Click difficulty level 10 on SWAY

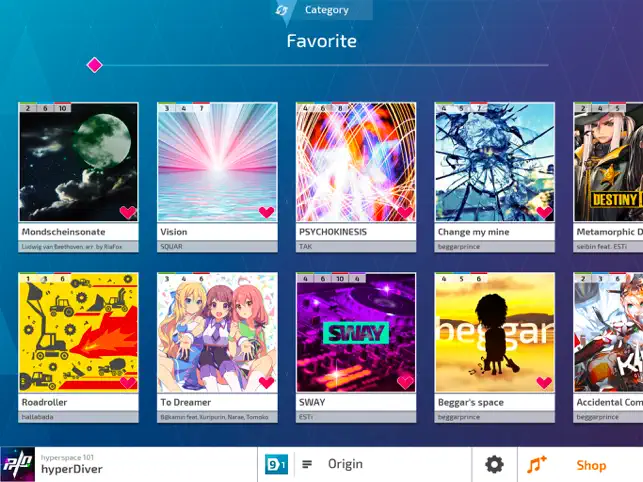pyautogui.click(x=340, y=279)
